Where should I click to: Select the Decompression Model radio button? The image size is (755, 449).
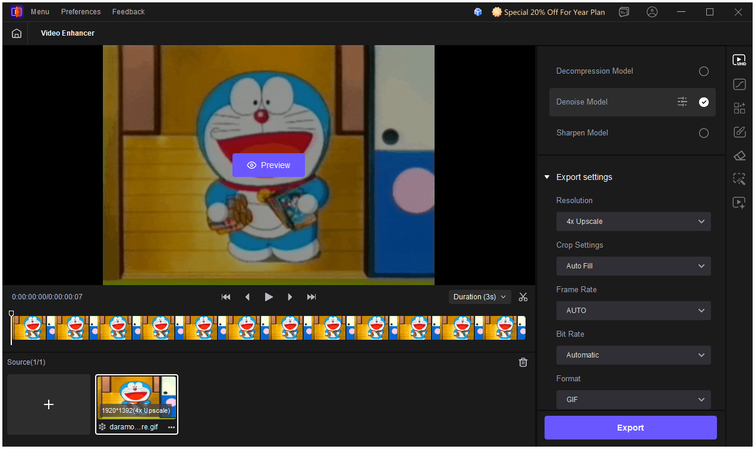point(704,71)
